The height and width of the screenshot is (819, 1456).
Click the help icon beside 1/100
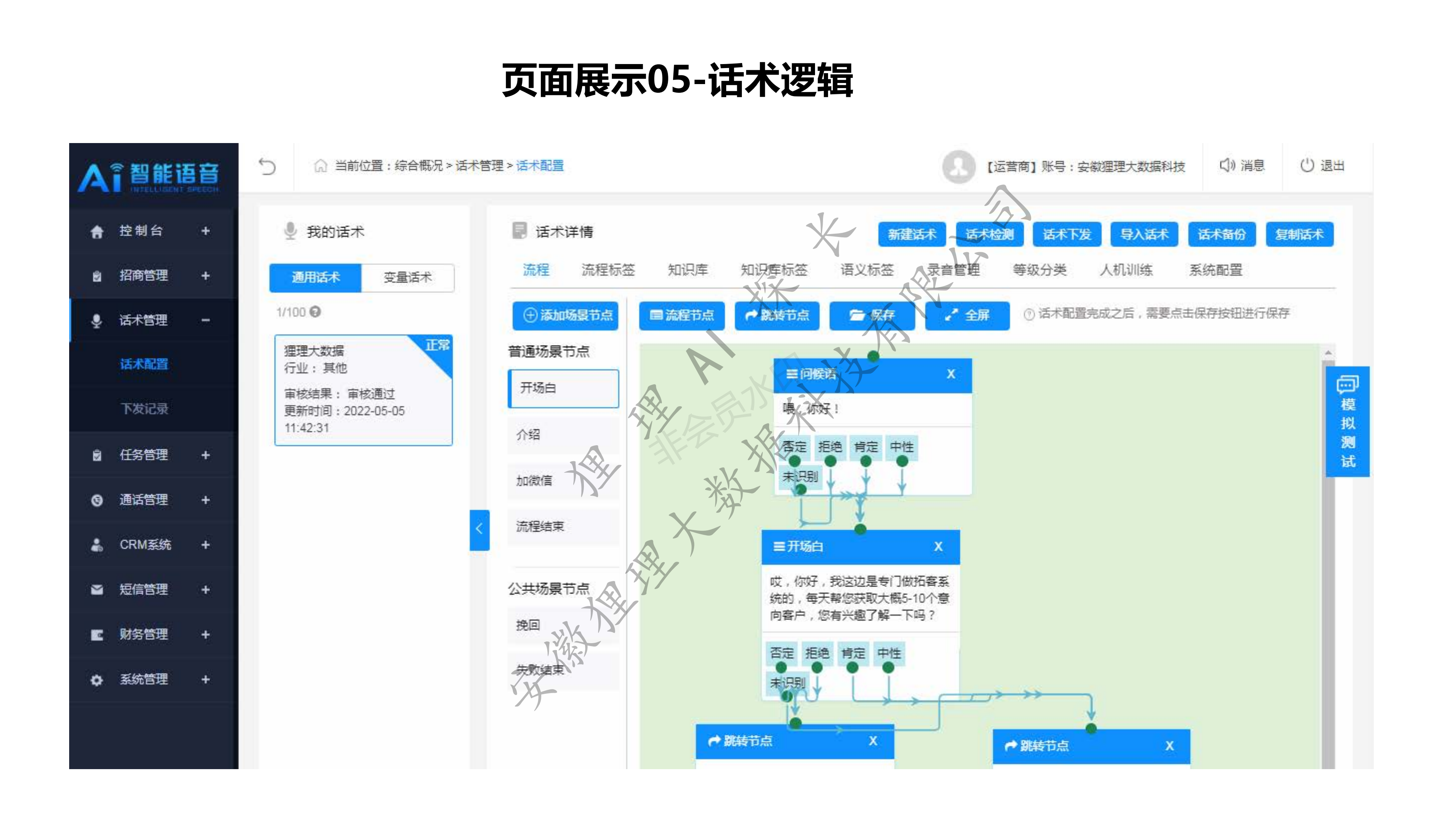[315, 312]
